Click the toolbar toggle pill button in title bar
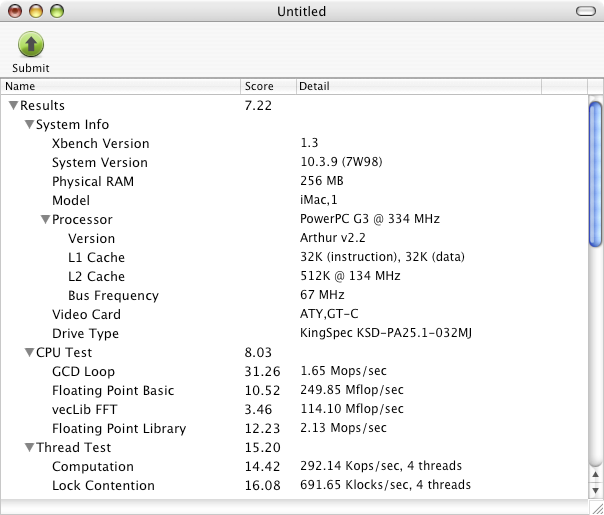The image size is (604, 515). pyautogui.click(x=586, y=11)
